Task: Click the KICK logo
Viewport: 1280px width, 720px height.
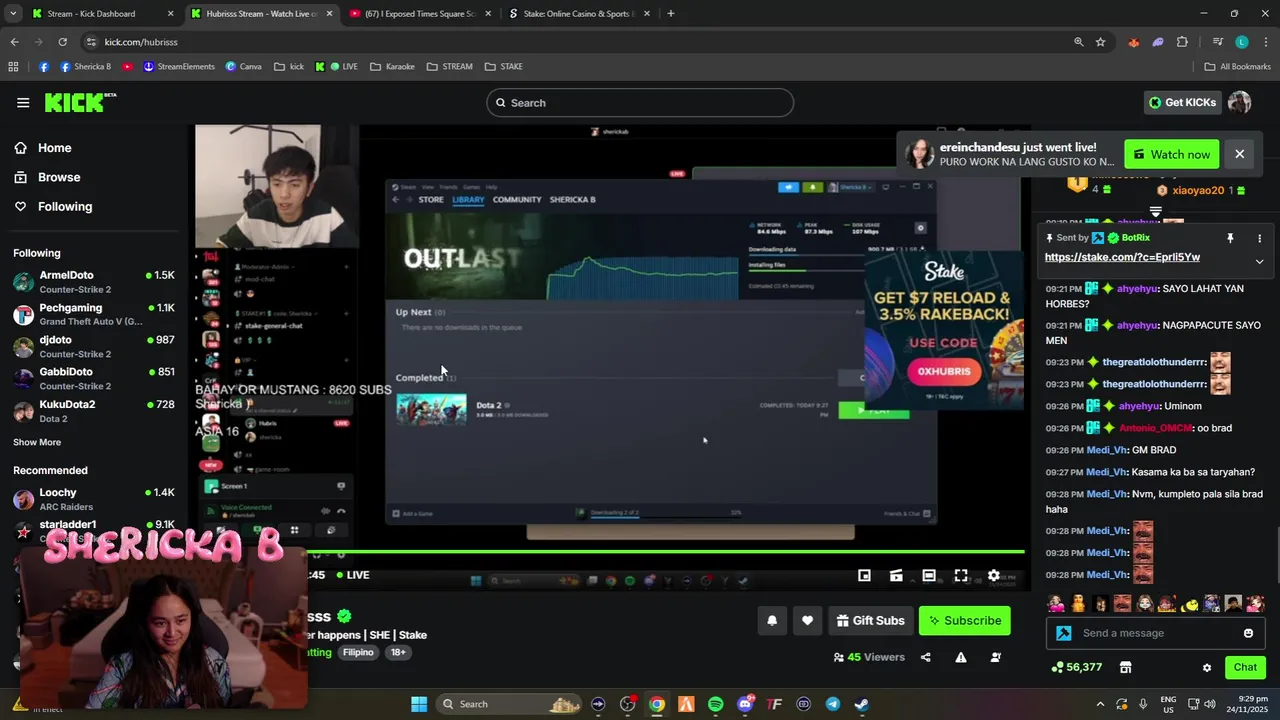Action: 80,102
